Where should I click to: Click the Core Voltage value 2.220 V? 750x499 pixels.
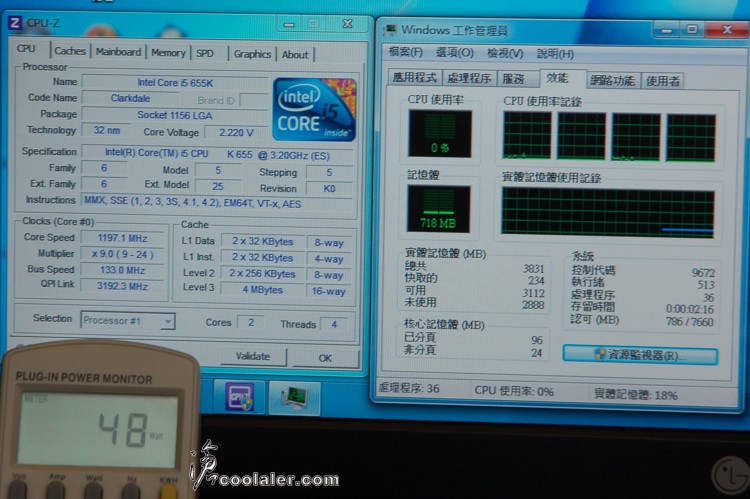point(236,133)
